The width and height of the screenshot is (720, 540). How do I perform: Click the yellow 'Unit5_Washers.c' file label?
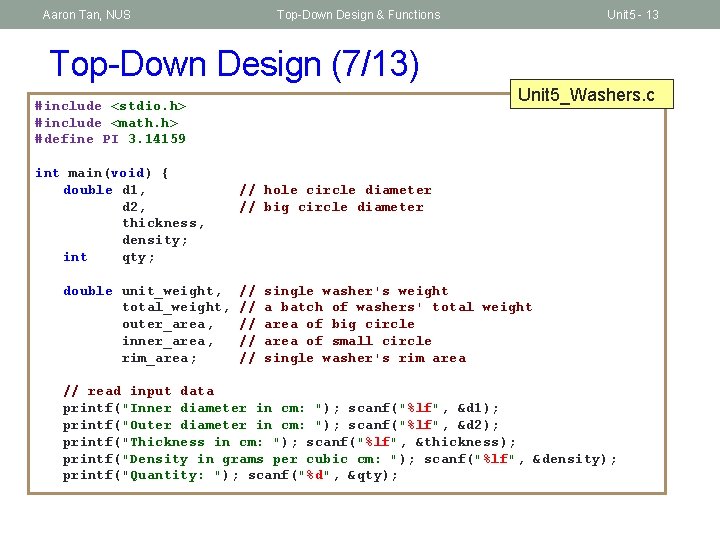pos(591,94)
